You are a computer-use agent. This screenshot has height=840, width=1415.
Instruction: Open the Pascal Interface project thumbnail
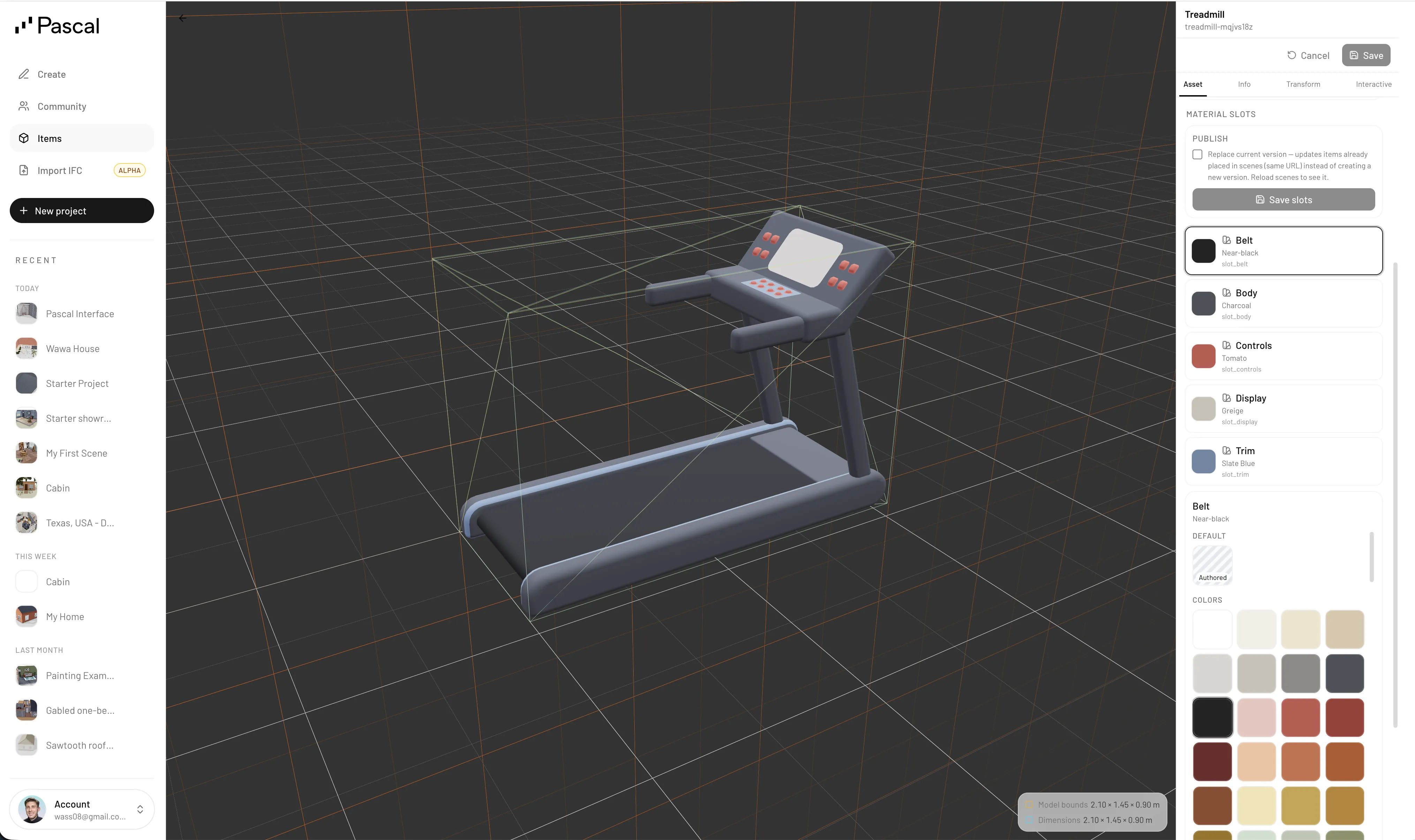27,314
